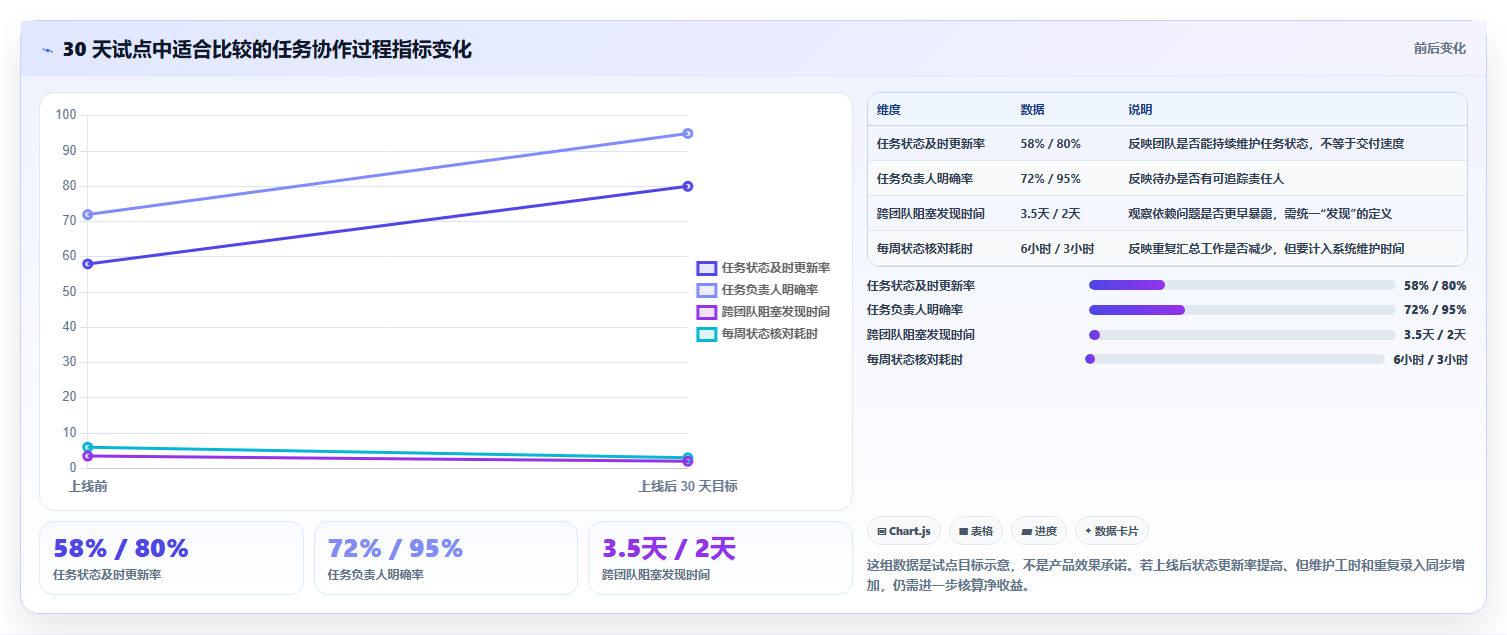Click the description about 统一“发现”的定义
1507x635 pixels.
[1260, 214]
